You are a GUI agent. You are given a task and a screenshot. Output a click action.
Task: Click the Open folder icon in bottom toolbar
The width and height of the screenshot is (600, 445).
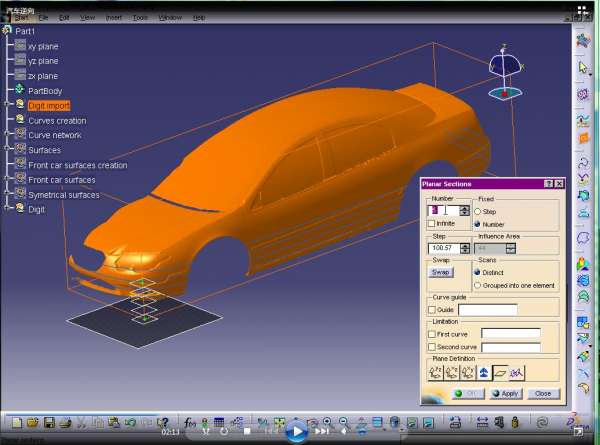click(x=33, y=424)
